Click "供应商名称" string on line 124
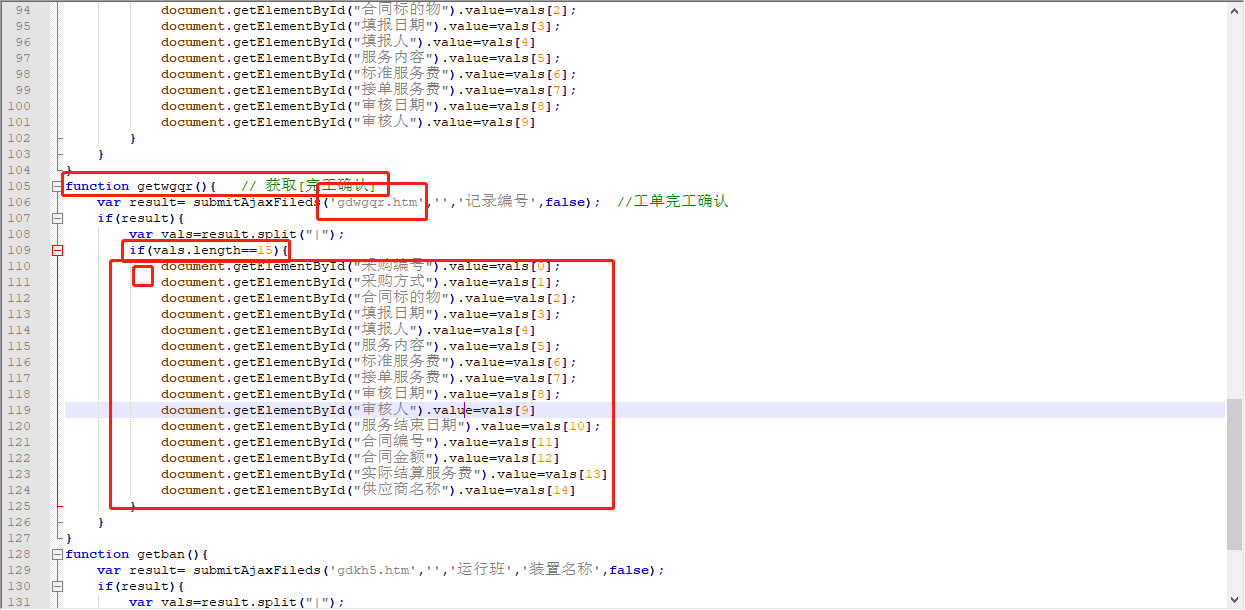Image resolution: width=1245 pixels, height=610 pixels. click(x=401, y=490)
